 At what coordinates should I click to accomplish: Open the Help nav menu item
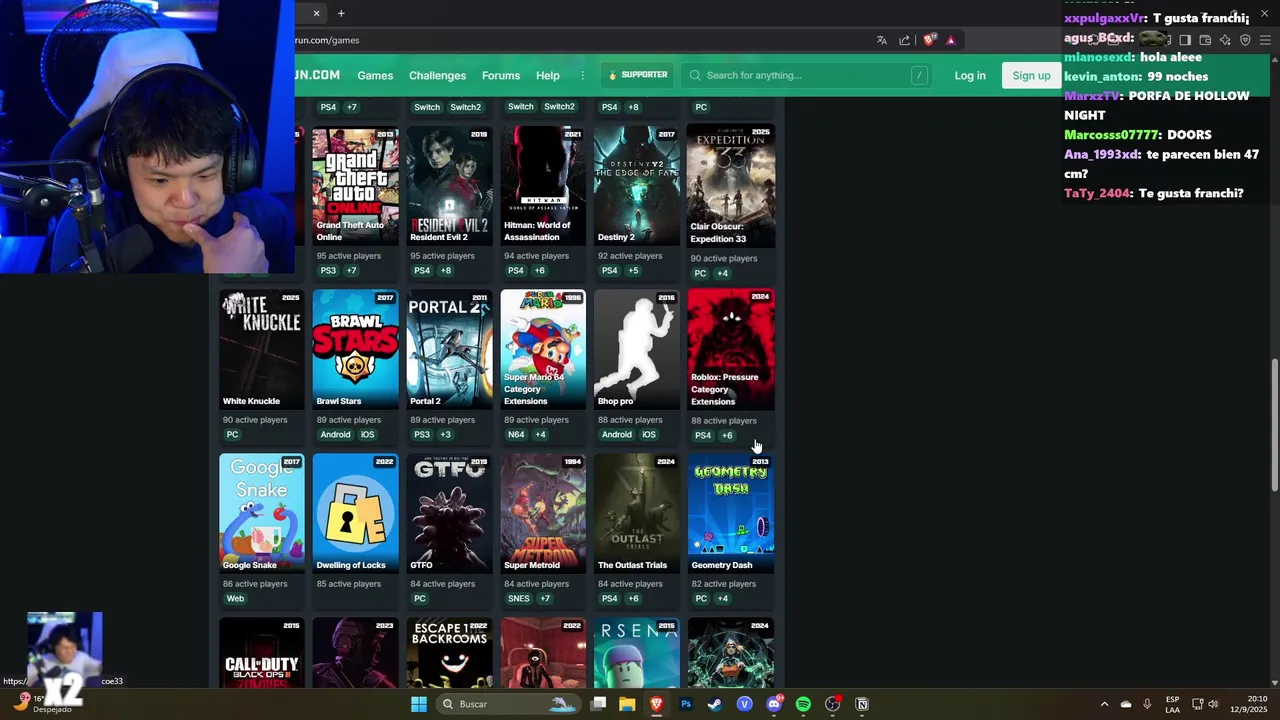[x=548, y=75]
